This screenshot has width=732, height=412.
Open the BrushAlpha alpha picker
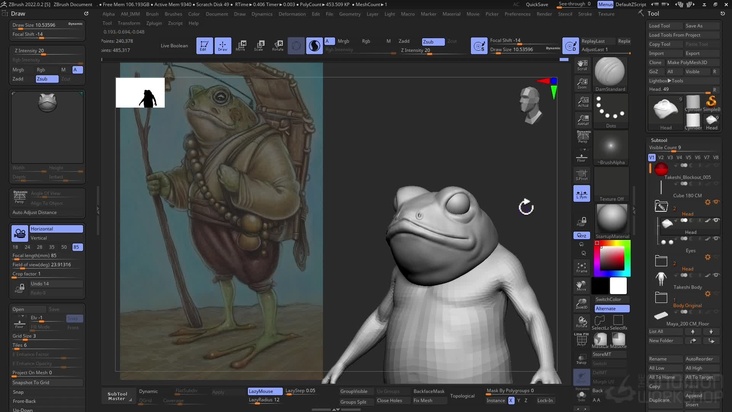[x=611, y=148]
